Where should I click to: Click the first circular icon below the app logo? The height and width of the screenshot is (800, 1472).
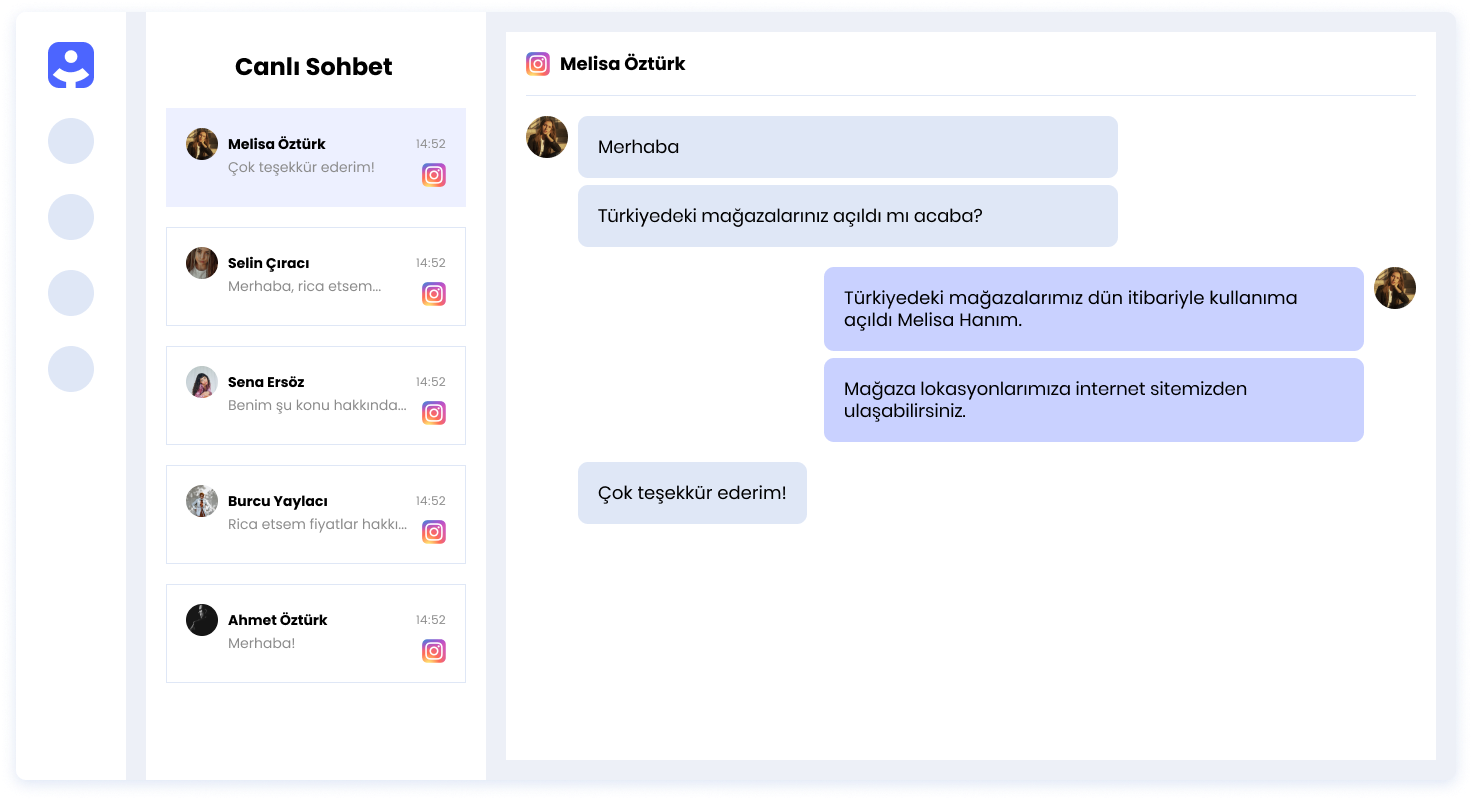(70, 141)
